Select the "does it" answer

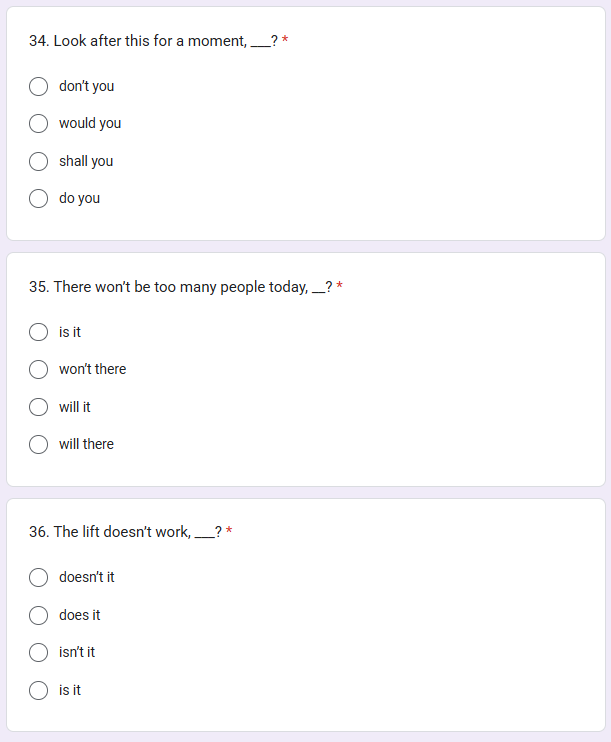38,615
